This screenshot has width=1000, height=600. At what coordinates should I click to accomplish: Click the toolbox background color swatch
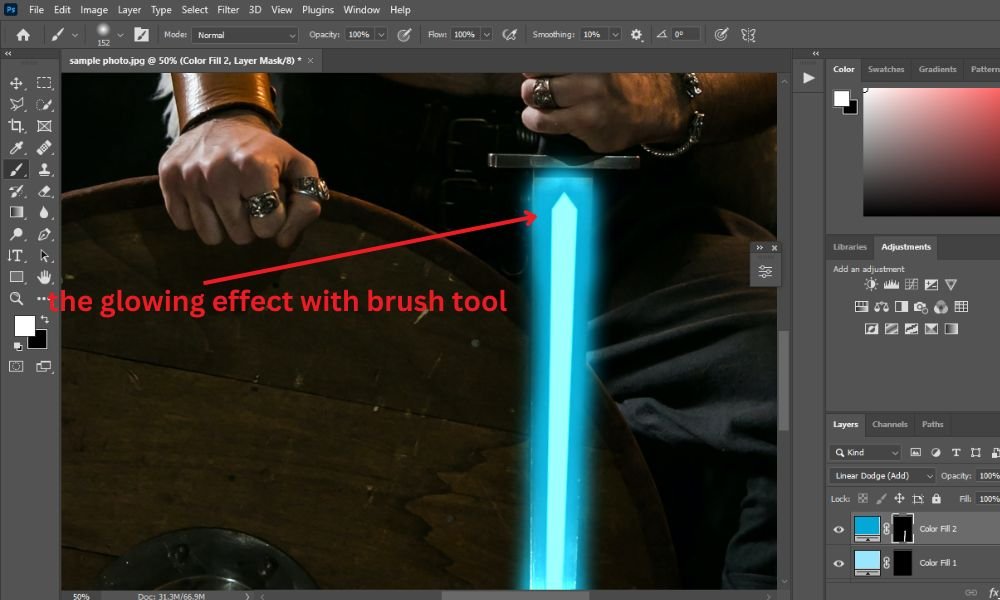[41, 342]
